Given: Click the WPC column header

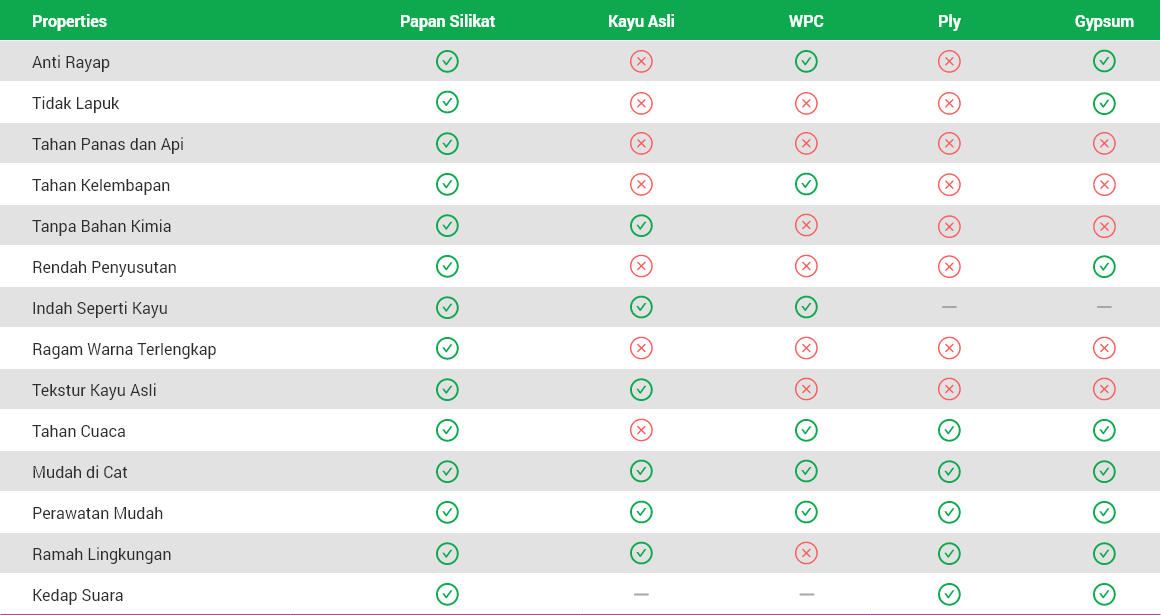Looking at the screenshot, I should [806, 21].
